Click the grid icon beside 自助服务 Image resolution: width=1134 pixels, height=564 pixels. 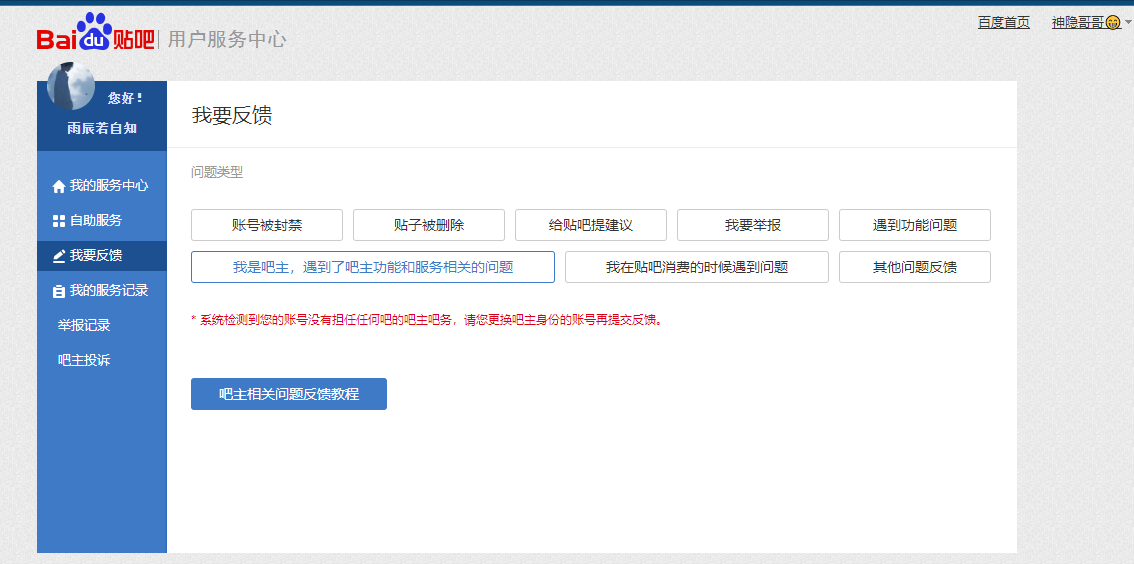pyautogui.click(x=59, y=221)
